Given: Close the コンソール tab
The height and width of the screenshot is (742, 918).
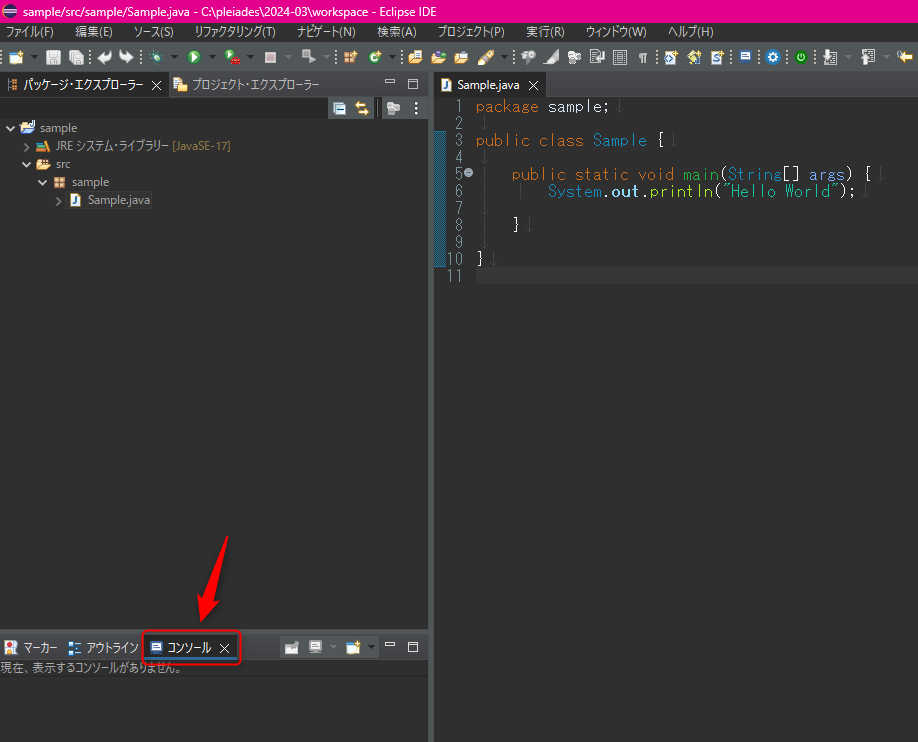Looking at the screenshot, I should [225, 648].
